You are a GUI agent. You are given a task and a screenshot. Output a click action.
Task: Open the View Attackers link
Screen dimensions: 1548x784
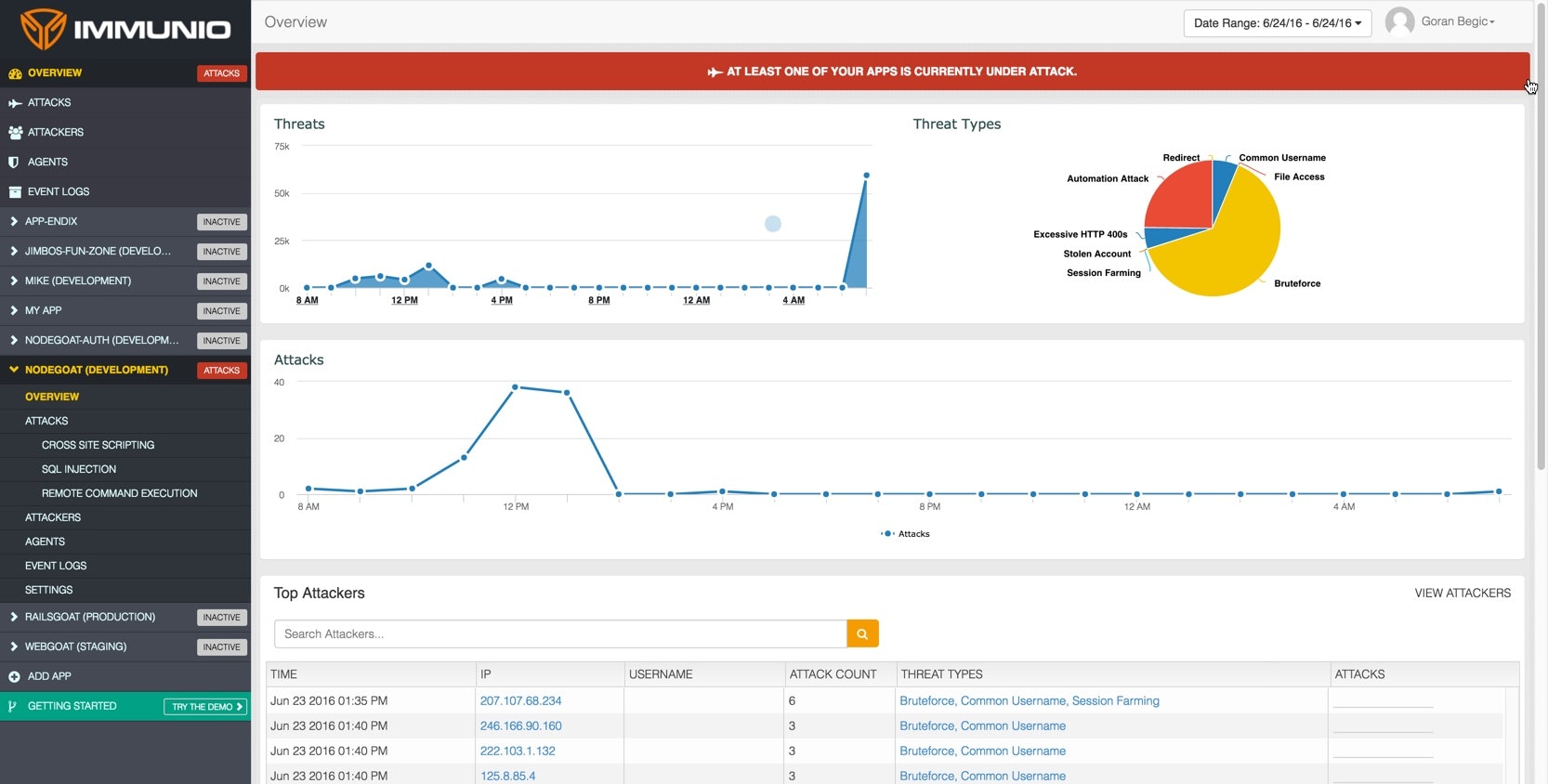pos(1462,594)
